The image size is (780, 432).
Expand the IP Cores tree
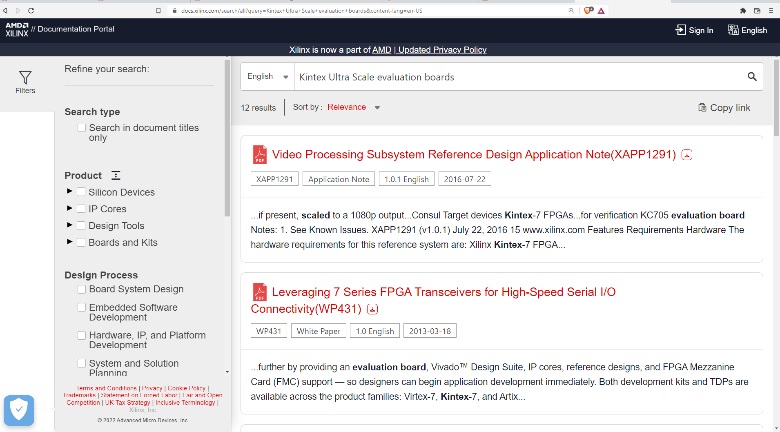click(69, 208)
